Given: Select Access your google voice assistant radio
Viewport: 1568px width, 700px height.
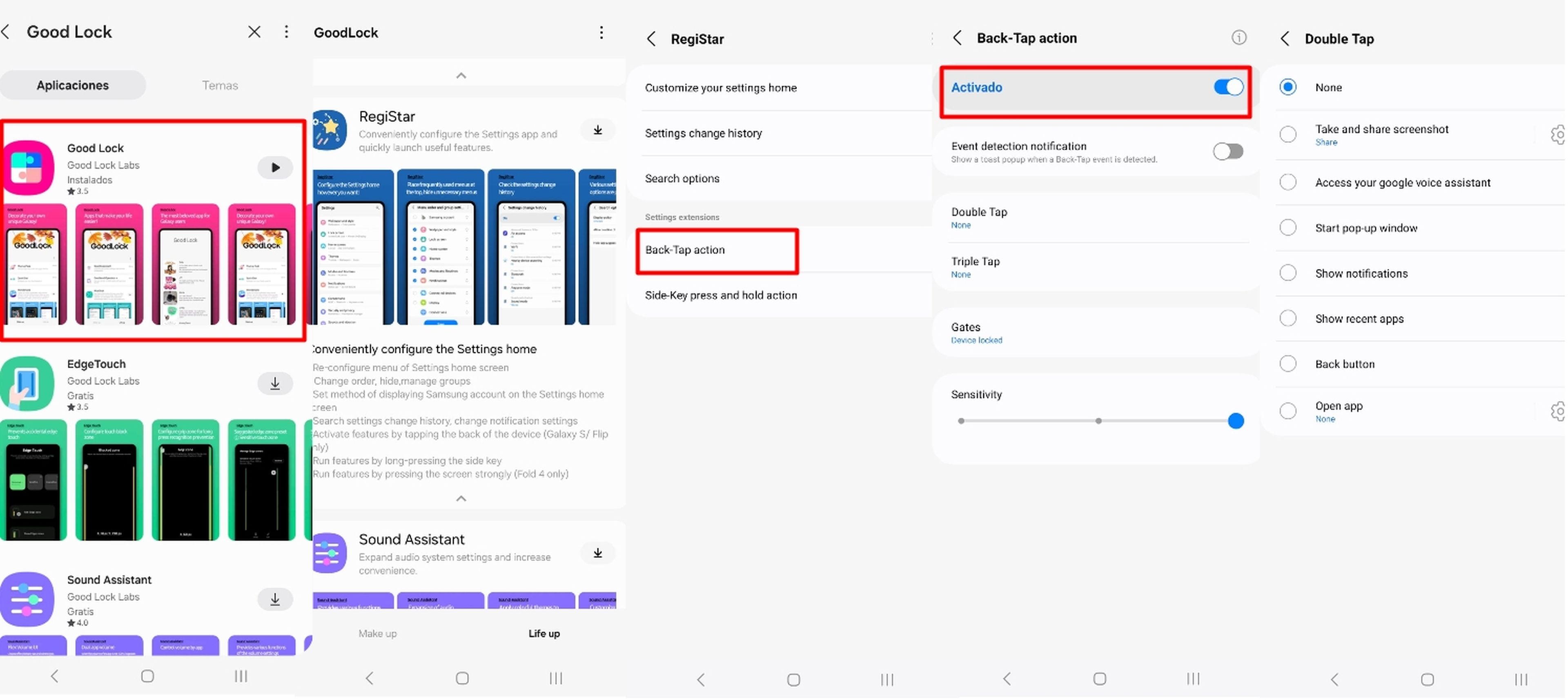Looking at the screenshot, I should [1288, 182].
